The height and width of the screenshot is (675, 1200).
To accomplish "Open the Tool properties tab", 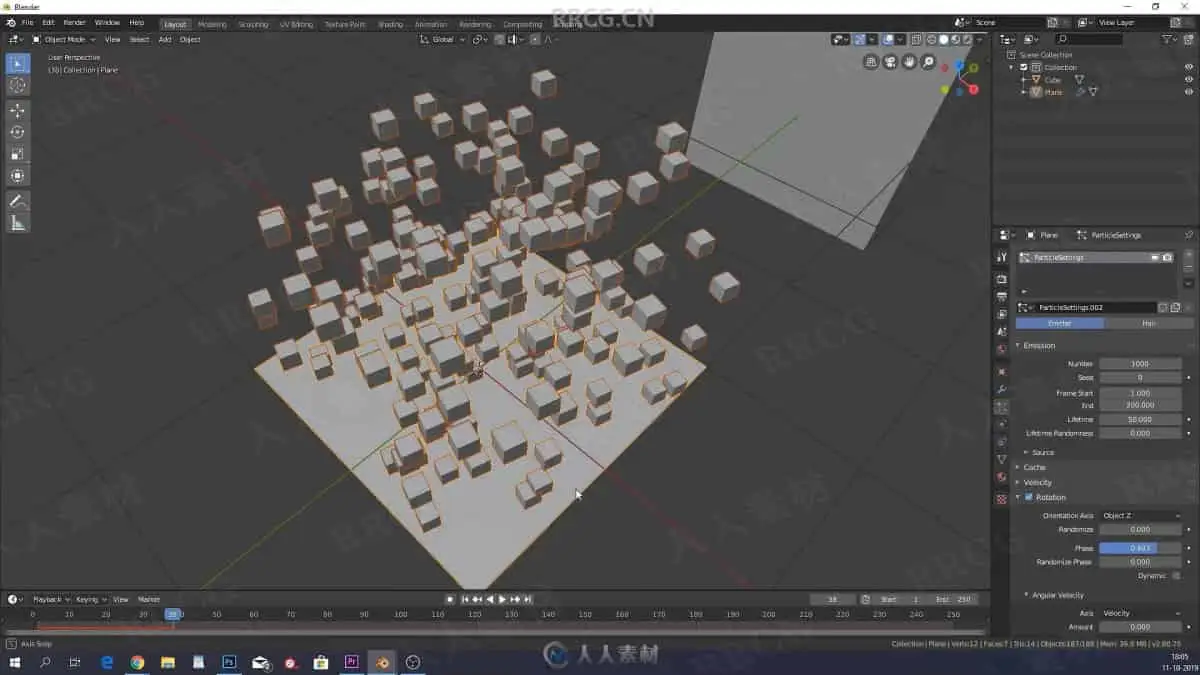I will tap(1001, 257).
